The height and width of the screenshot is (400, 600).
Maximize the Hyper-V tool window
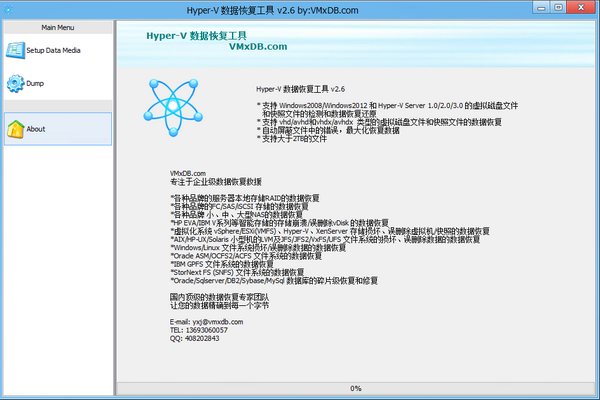click(x=558, y=8)
